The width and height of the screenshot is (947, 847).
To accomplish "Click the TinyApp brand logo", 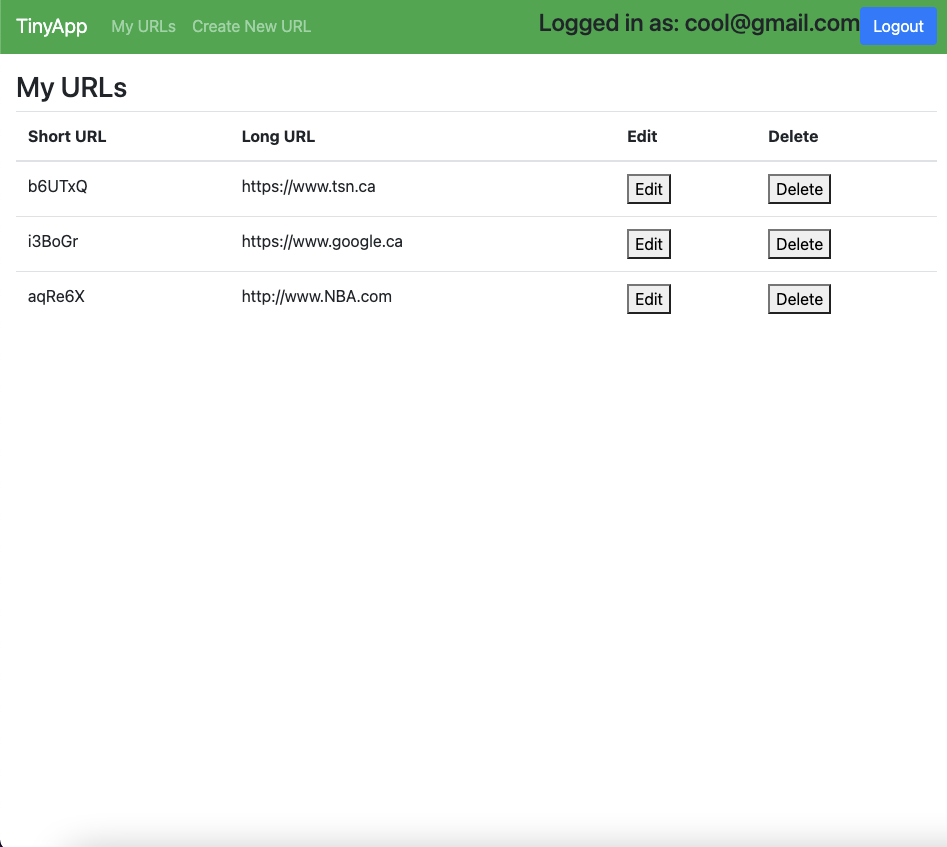I will tap(51, 26).
